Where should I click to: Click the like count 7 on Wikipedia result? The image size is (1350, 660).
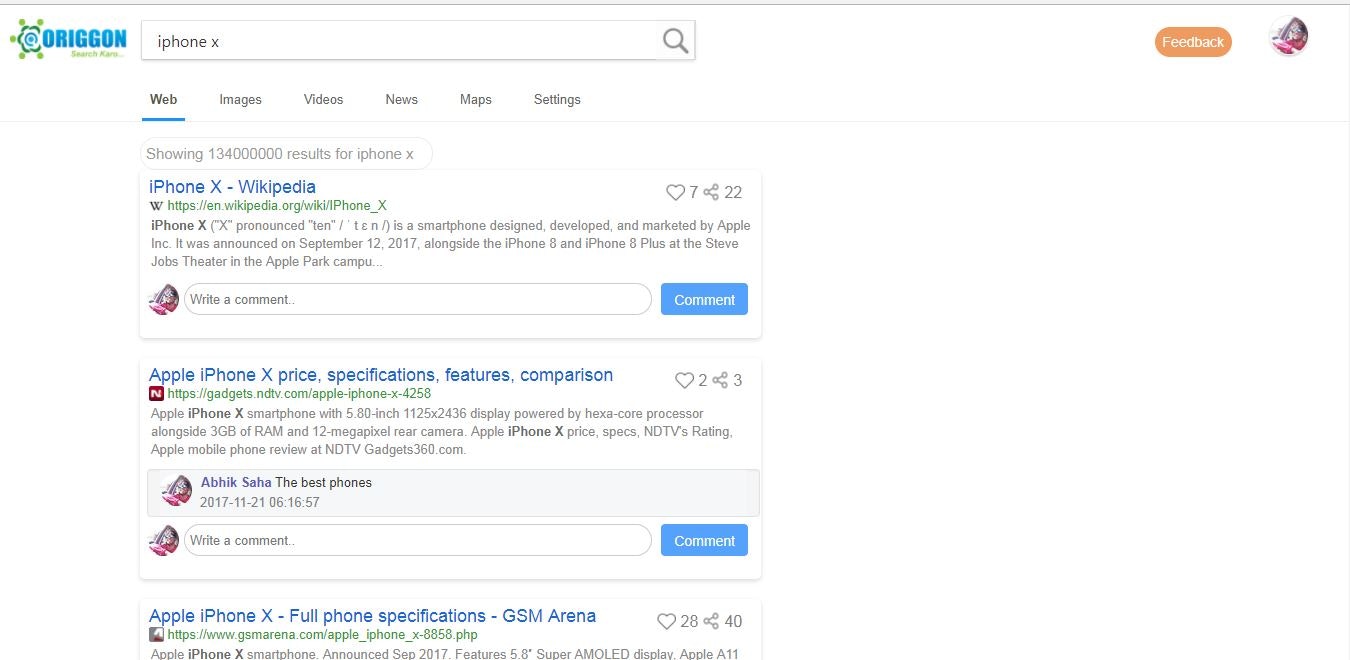pyautogui.click(x=694, y=192)
